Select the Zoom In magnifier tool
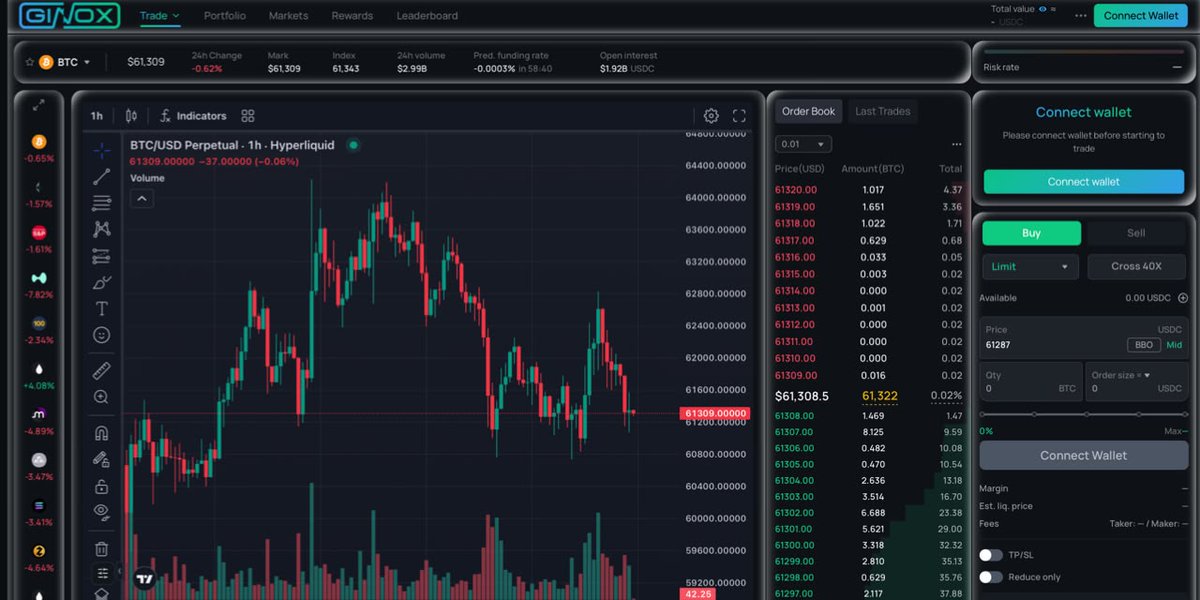Screen dimensions: 1200x600 102,397
